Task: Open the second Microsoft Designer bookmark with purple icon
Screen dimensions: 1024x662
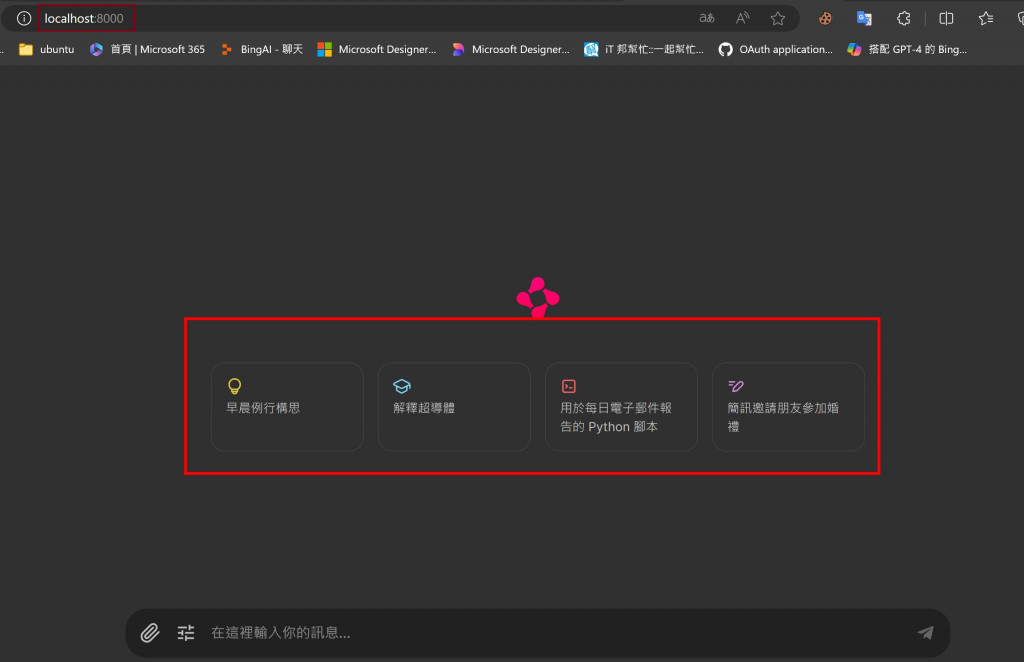Action: point(511,49)
